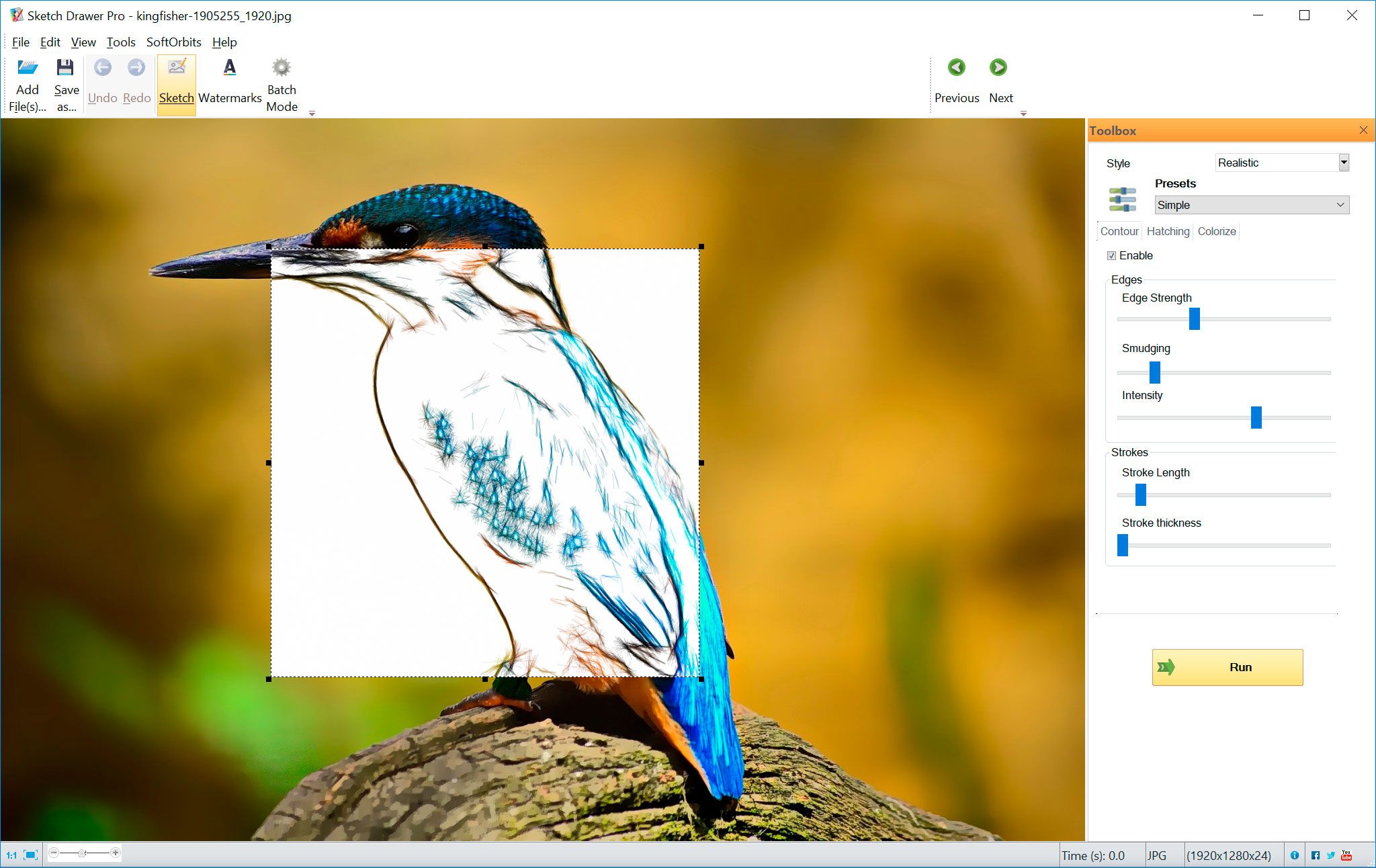The height and width of the screenshot is (868, 1376).
Task: Open the SoftOrbits menu
Action: (173, 41)
